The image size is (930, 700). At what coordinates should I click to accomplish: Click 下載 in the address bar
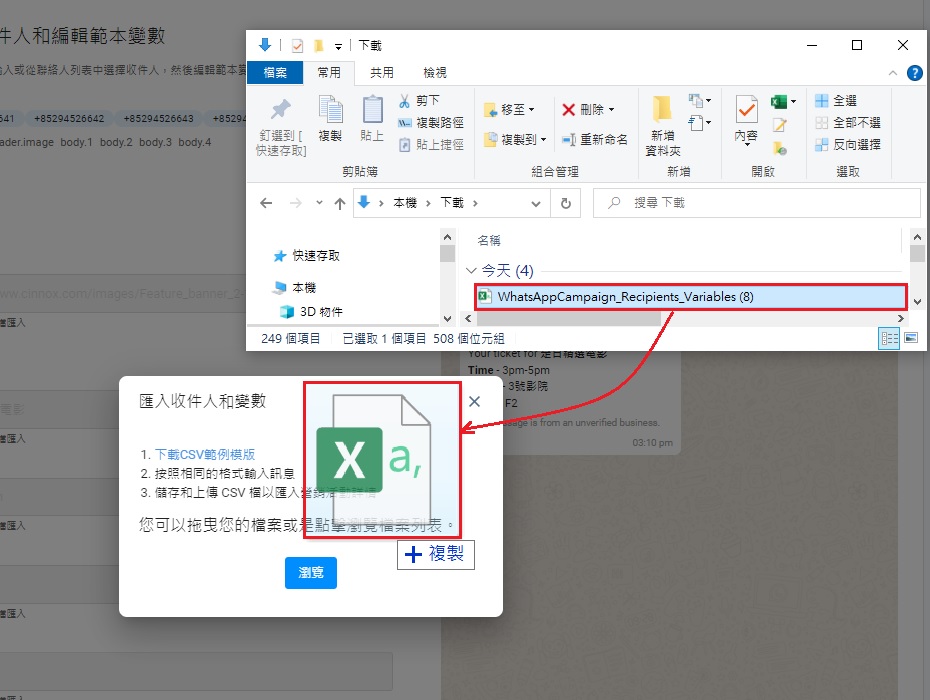pos(452,203)
